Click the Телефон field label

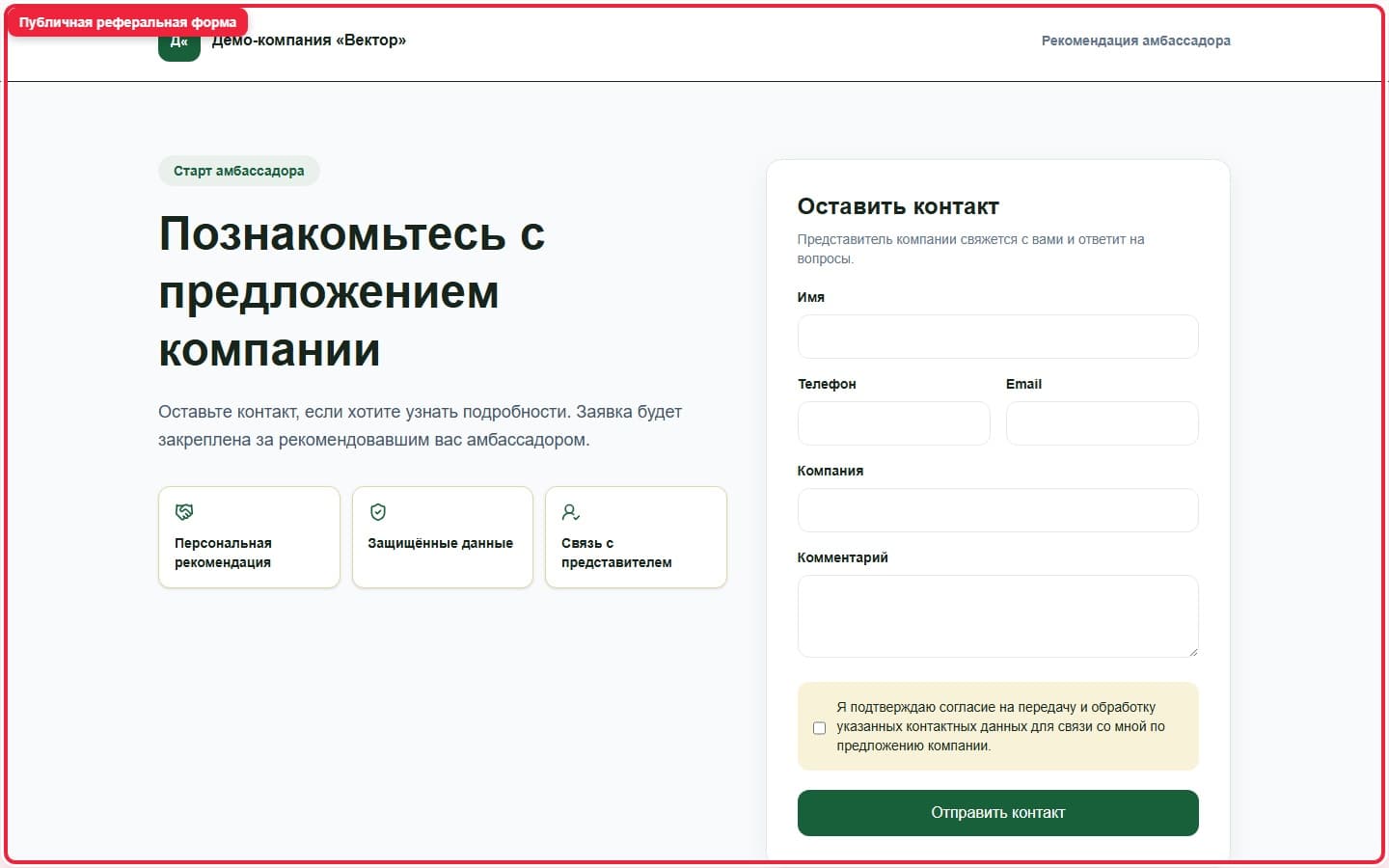pos(827,384)
